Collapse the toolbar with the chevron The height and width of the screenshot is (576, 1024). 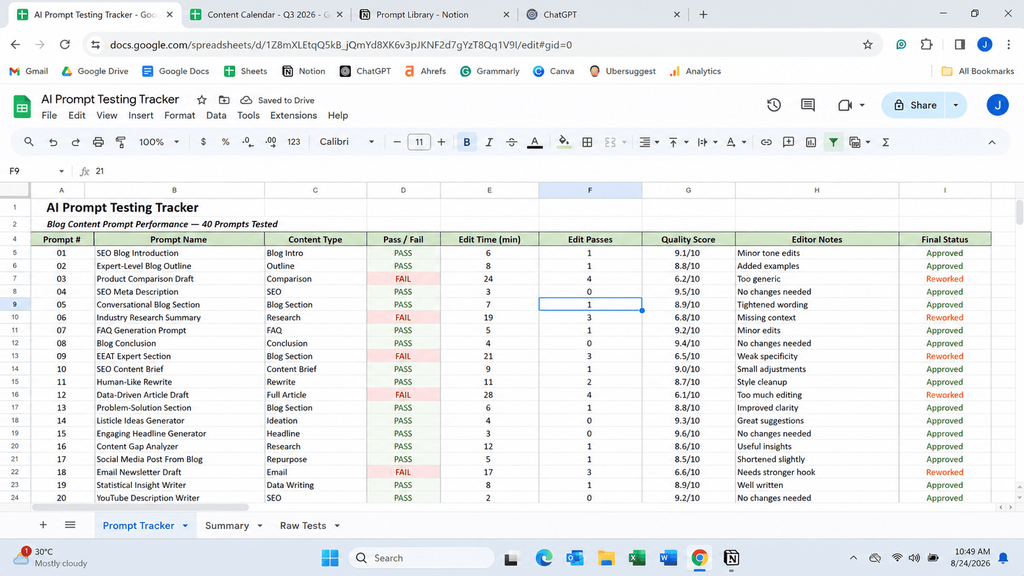pyautogui.click(x=991, y=142)
